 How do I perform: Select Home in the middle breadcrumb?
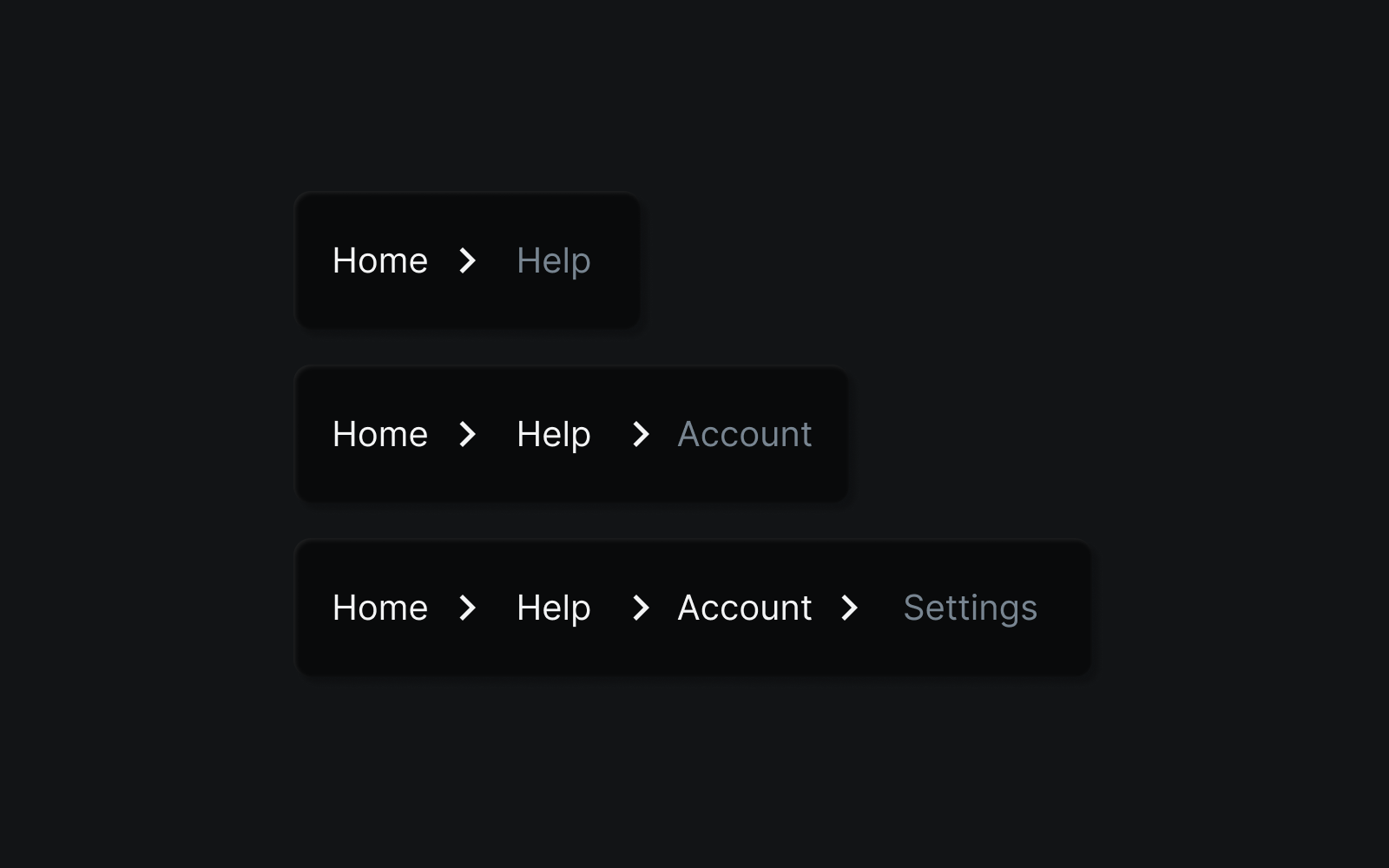[x=379, y=434]
